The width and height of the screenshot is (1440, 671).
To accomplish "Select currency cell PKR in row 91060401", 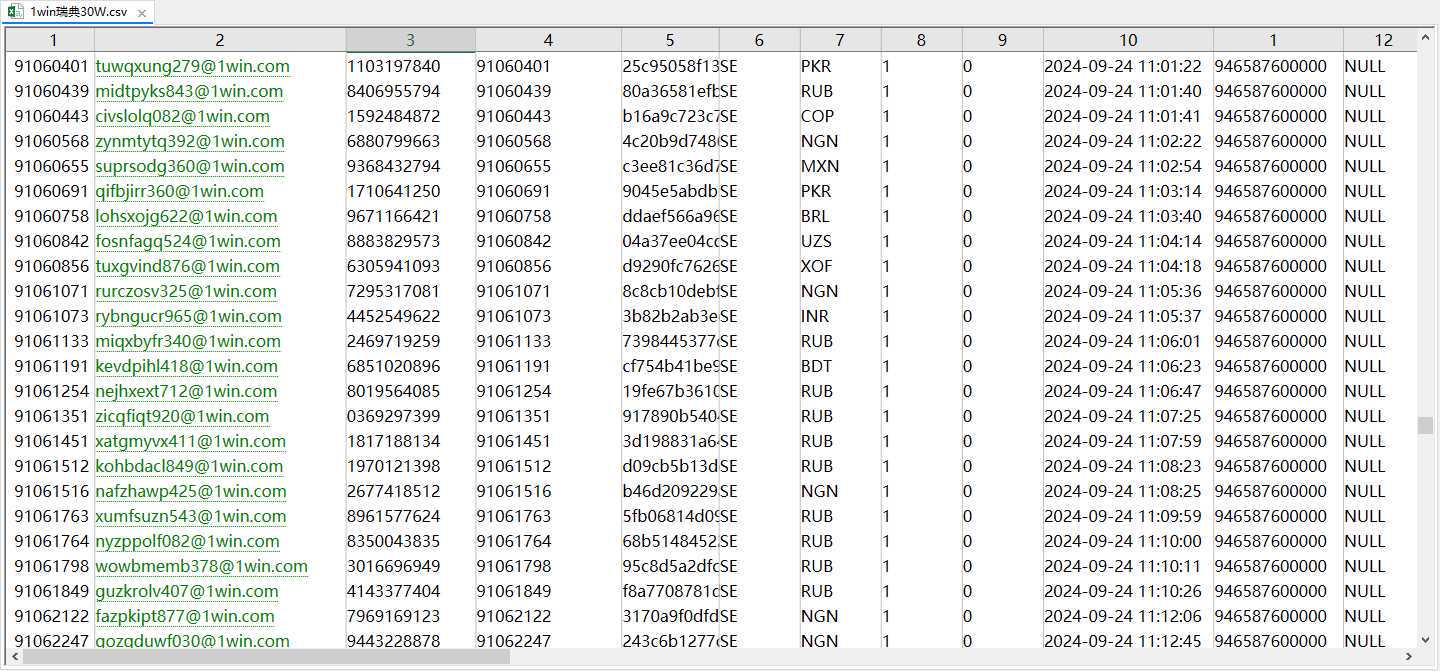I will (x=841, y=66).
